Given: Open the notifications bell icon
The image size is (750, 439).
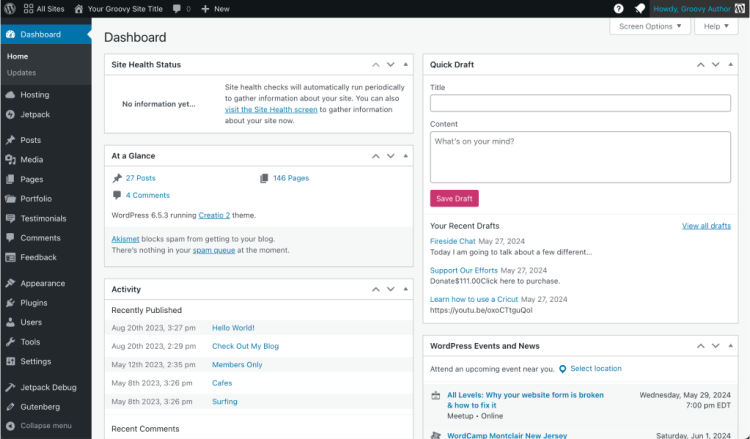Looking at the screenshot, I should pos(640,8).
